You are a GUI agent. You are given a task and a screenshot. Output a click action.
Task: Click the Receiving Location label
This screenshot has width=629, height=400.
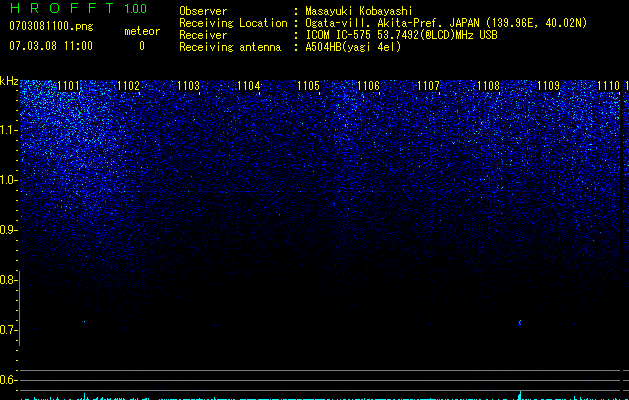click(233, 23)
